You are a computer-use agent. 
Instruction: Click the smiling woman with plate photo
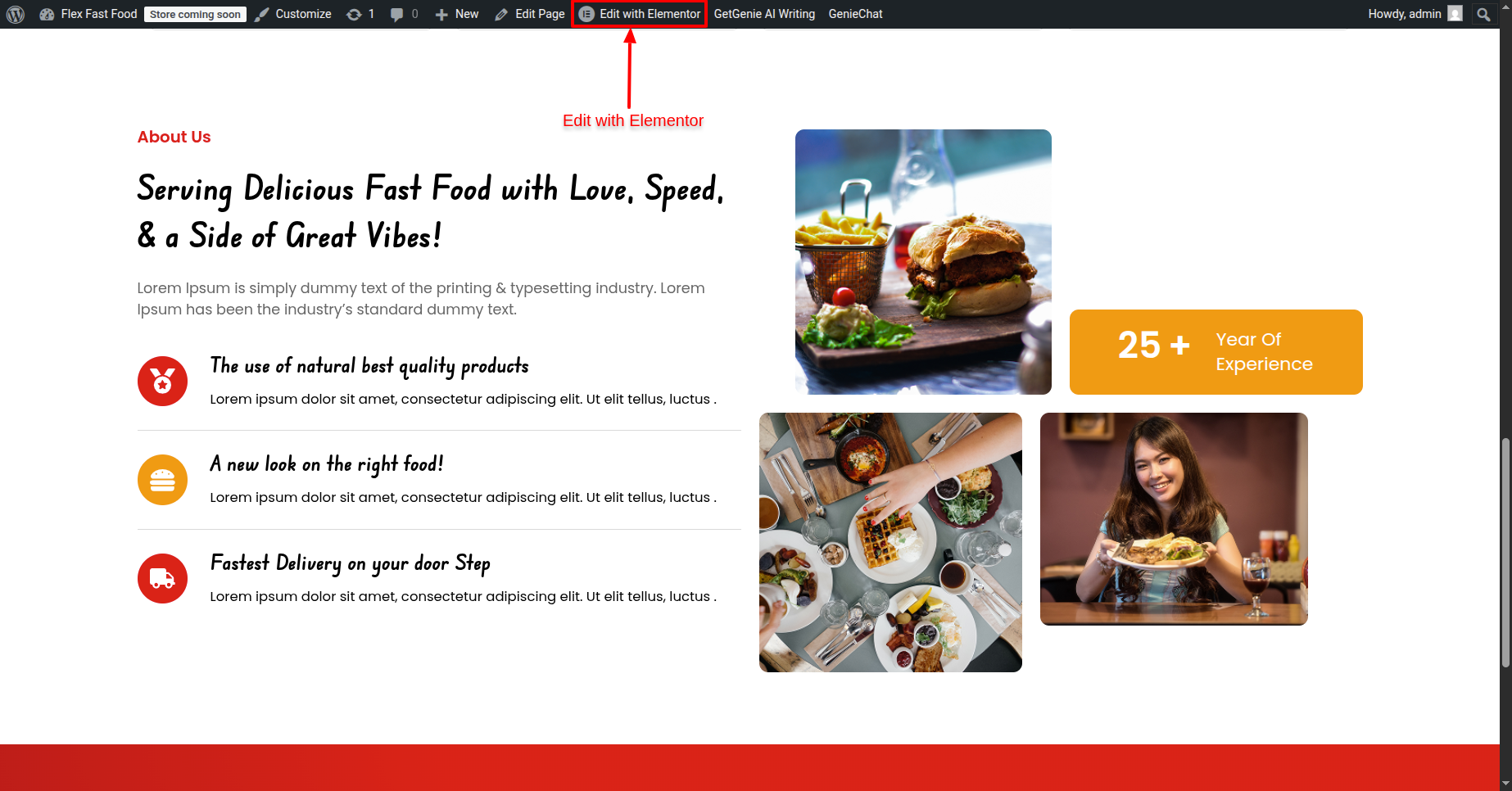pyautogui.click(x=1174, y=519)
